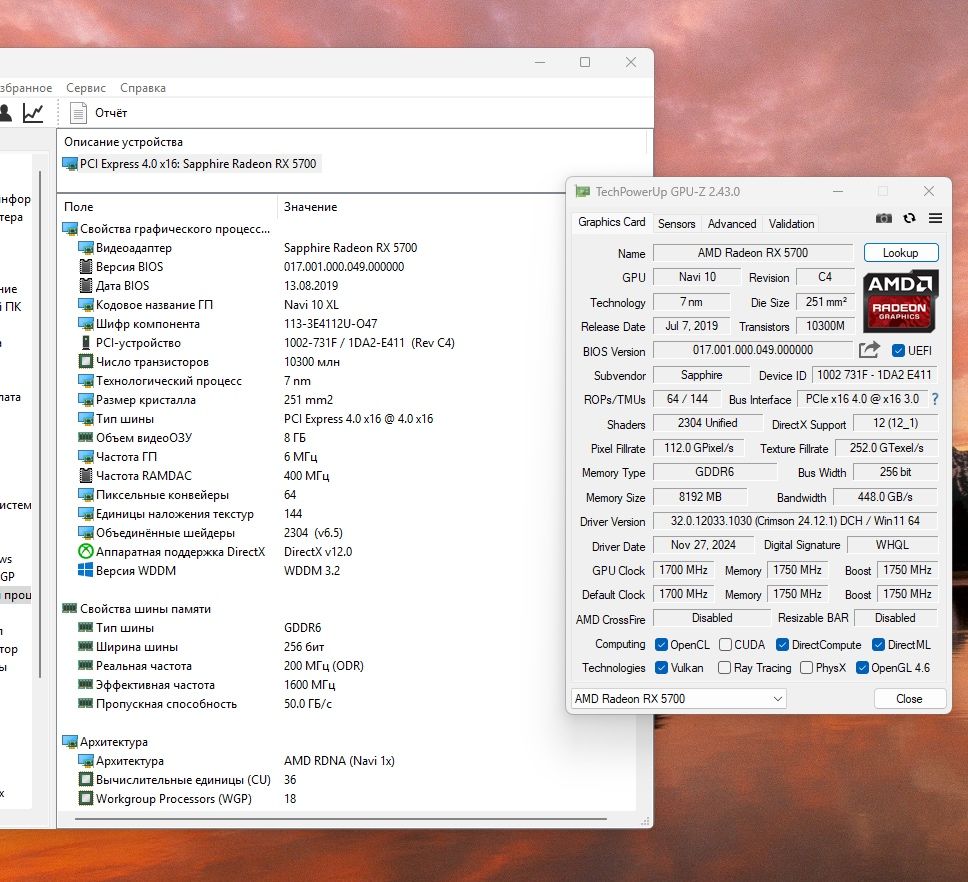The width and height of the screenshot is (968, 882).
Task: Click the AMD Radeon logo
Action: point(900,301)
